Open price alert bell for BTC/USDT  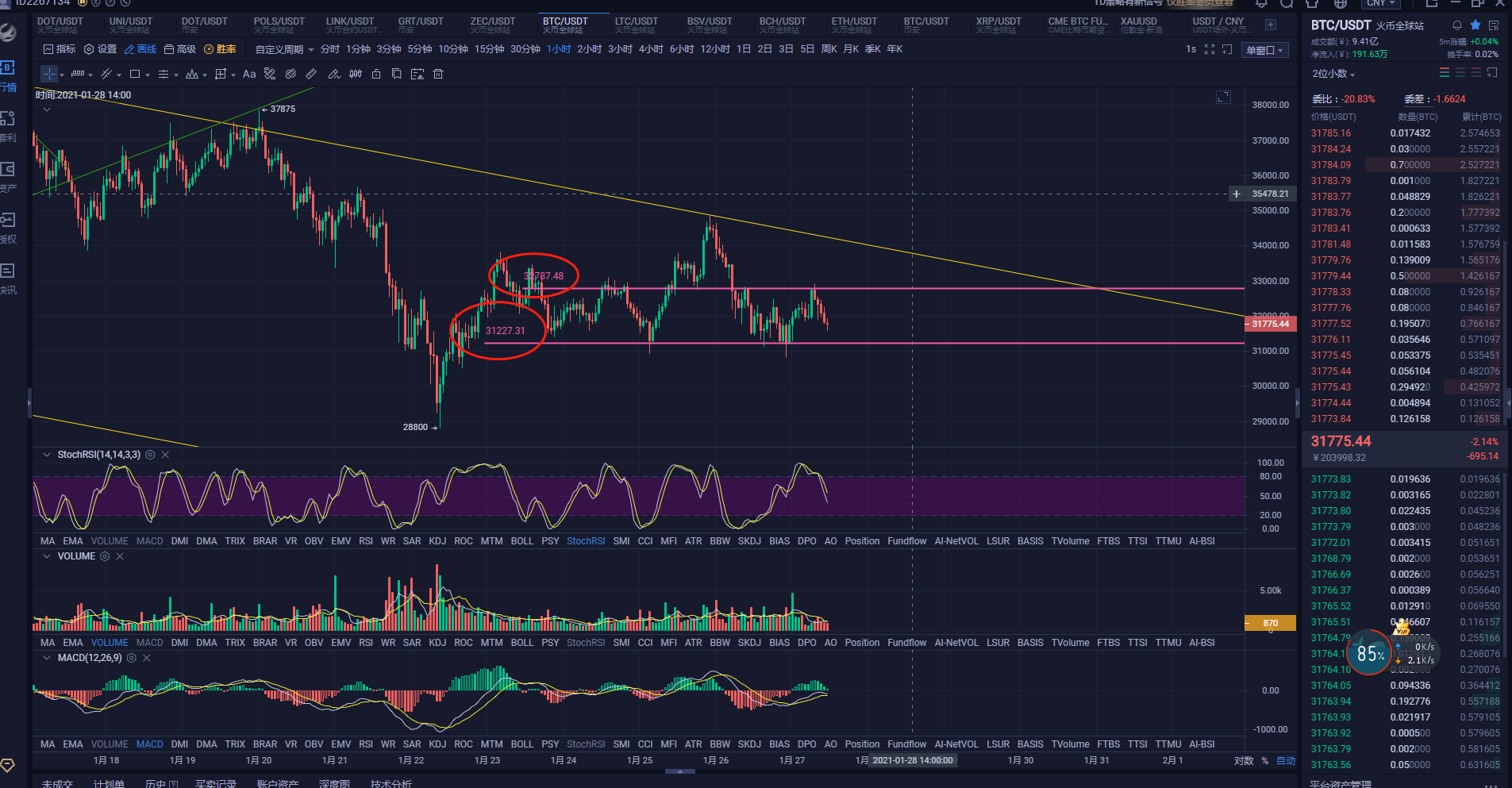click(x=1457, y=25)
